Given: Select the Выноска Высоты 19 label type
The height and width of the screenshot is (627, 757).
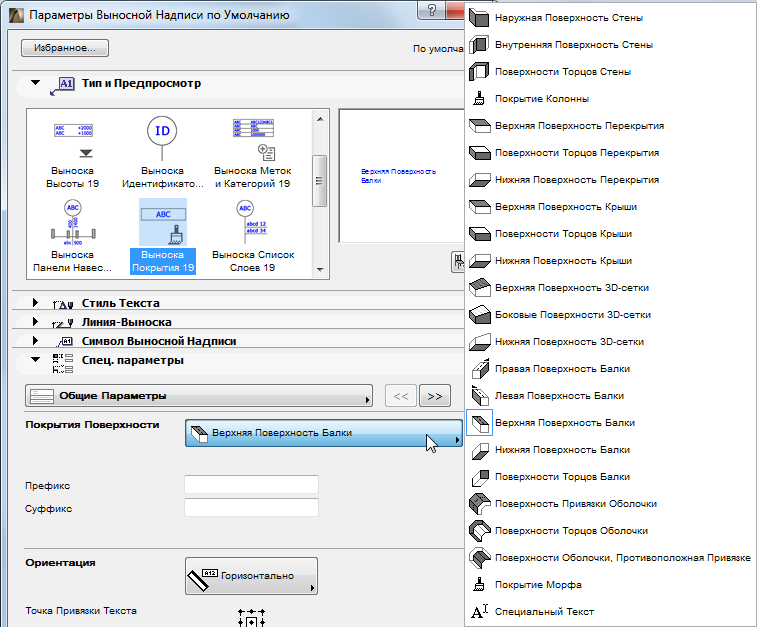Looking at the screenshot, I should coord(72,153).
